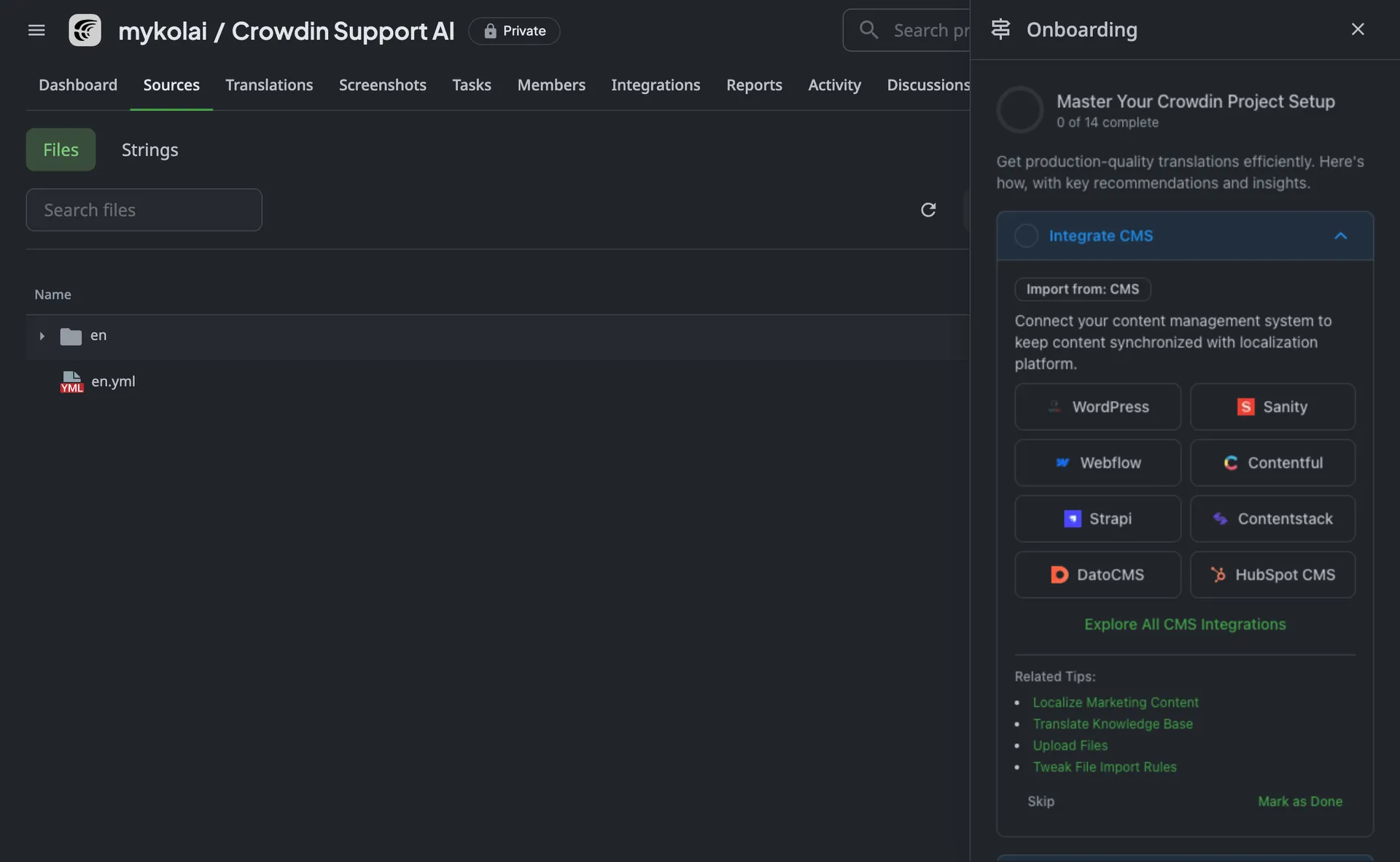
Task: Focus the Search projects field
Action: tap(906, 30)
